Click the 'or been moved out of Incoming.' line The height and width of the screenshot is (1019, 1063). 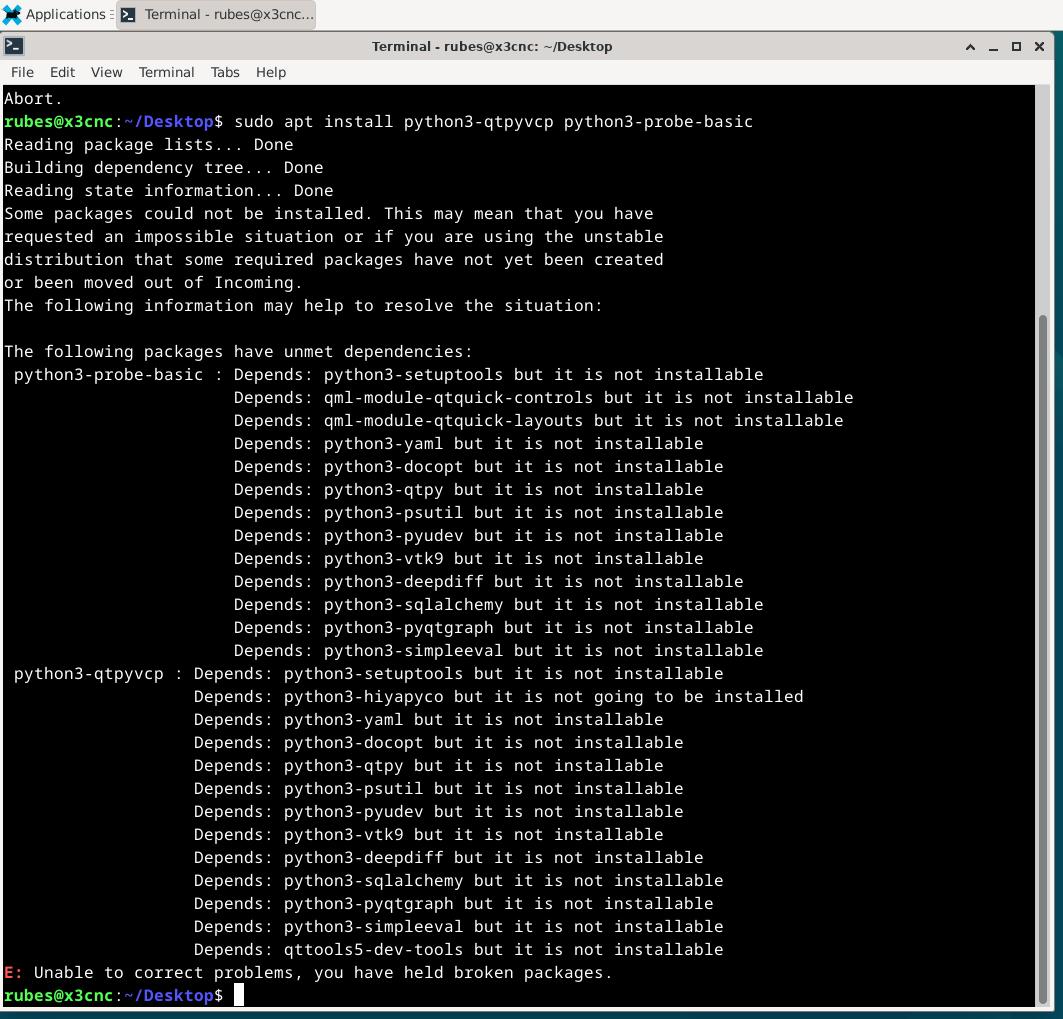click(153, 282)
